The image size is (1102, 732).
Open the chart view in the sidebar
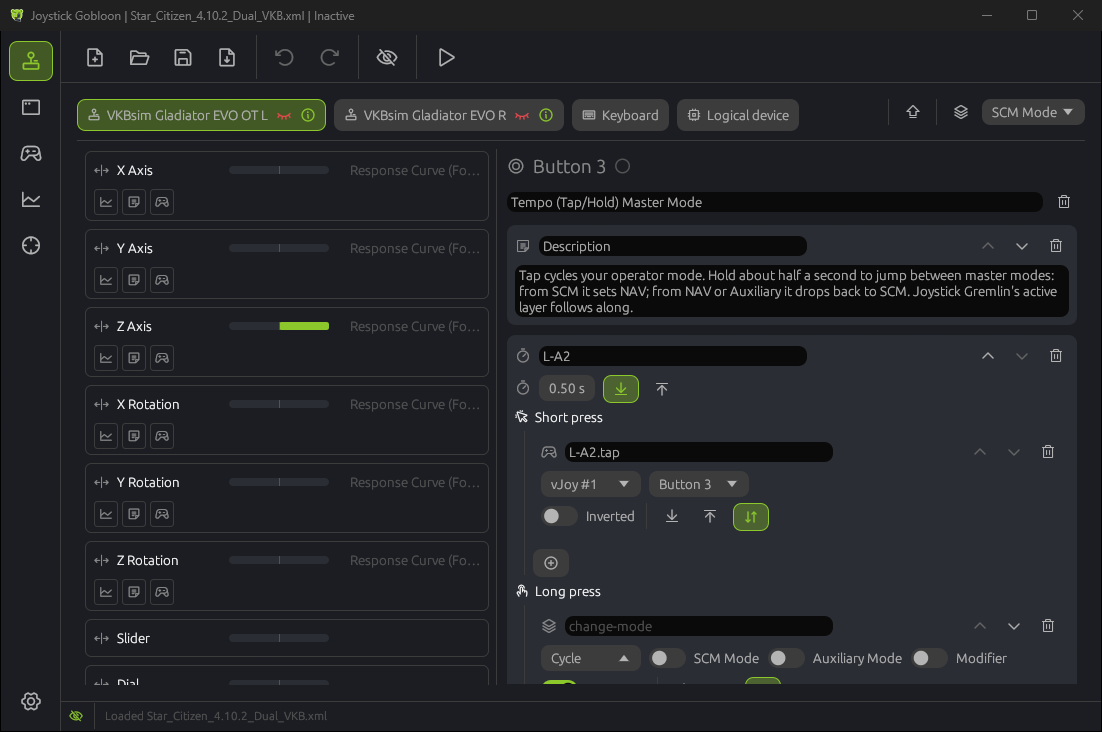coord(31,200)
